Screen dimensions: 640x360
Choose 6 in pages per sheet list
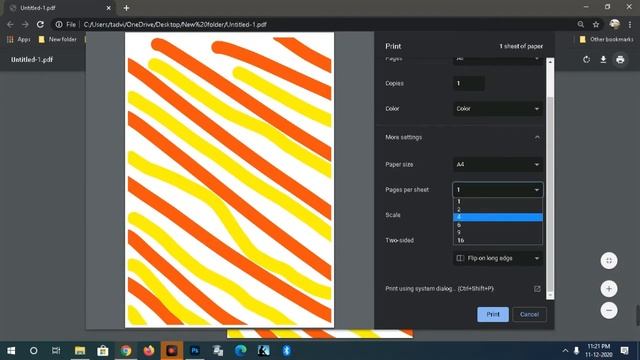pyautogui.click(x=498, y=225)
